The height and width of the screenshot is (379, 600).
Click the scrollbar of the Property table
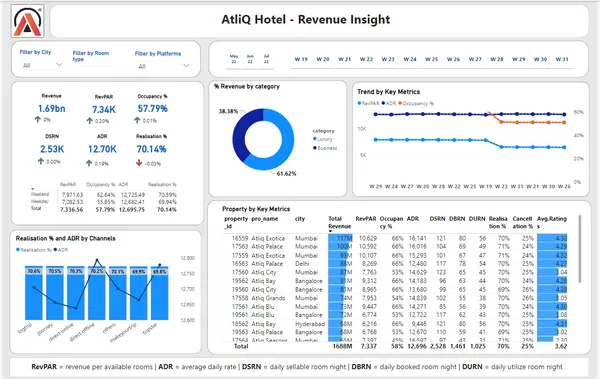pos(580,249)
